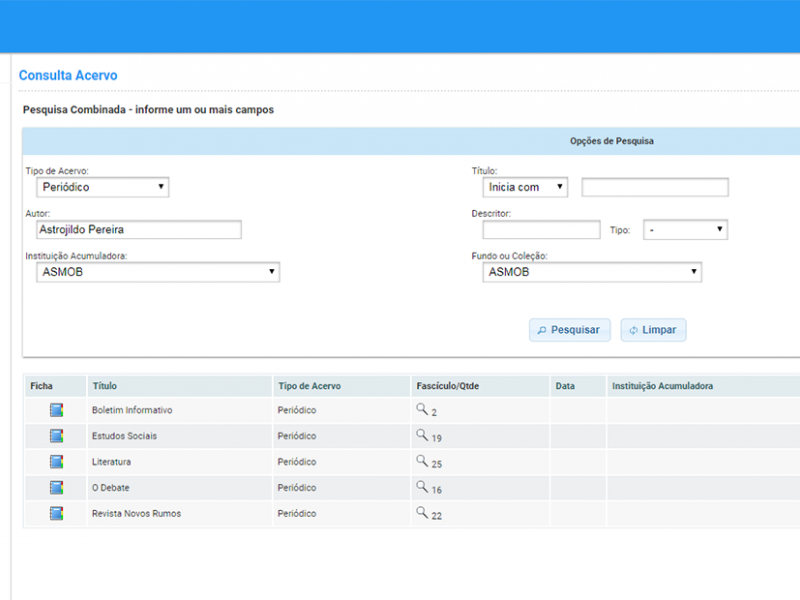Open ficha icon for Literatura row
This screenshot has width=800, height=600.
(56, 462)
